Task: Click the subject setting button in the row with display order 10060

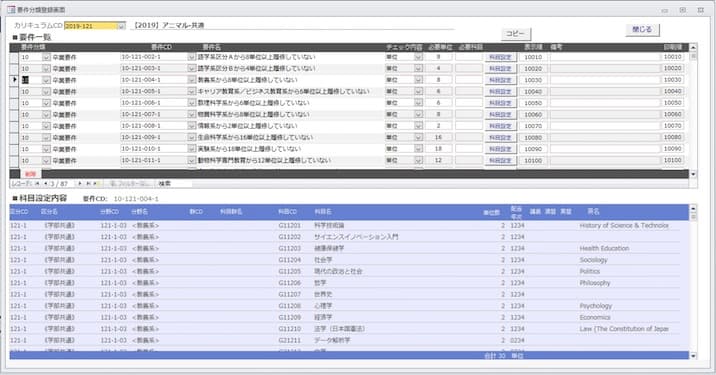Action: point(500,114)
